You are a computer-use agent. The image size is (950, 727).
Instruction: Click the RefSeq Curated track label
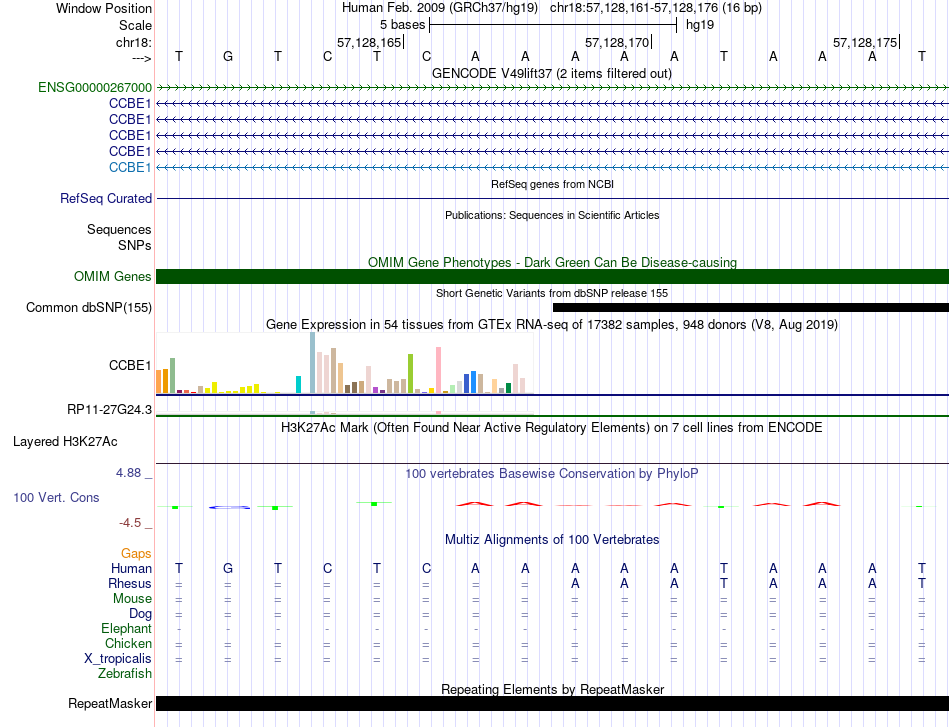106,198
